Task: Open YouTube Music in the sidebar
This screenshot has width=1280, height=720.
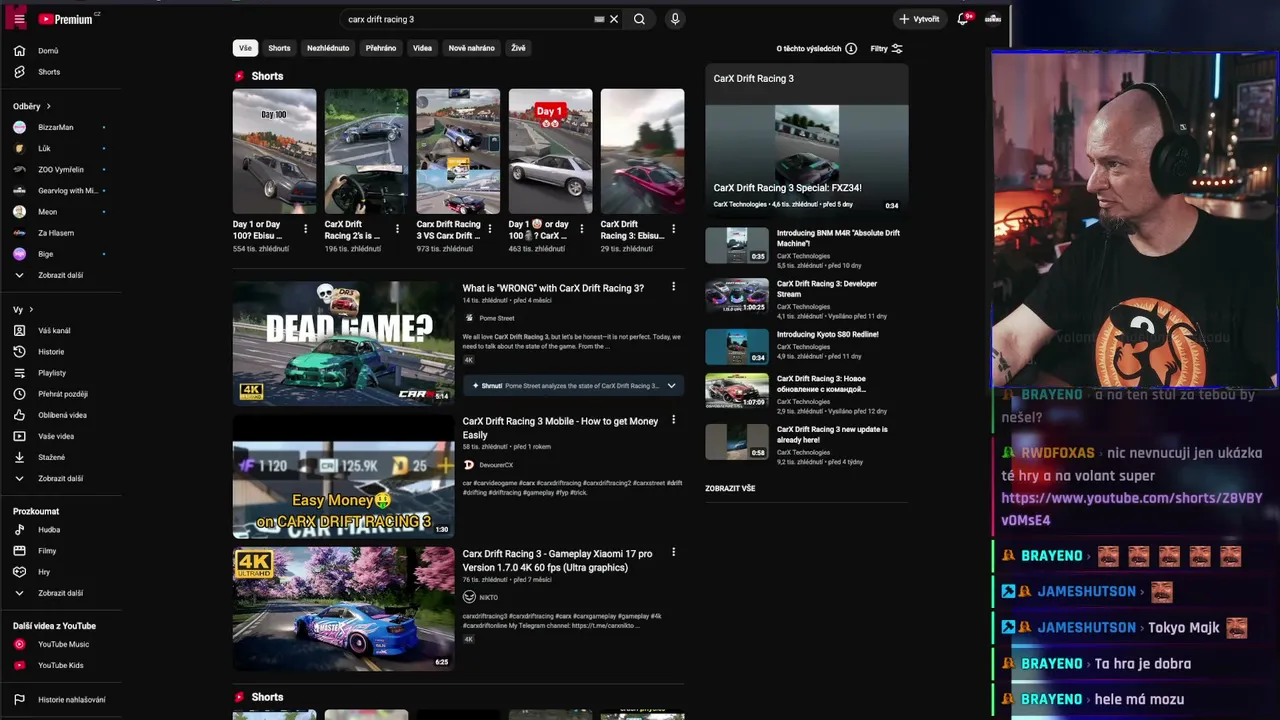Action: pyautogui.click(x=61, y=645)
